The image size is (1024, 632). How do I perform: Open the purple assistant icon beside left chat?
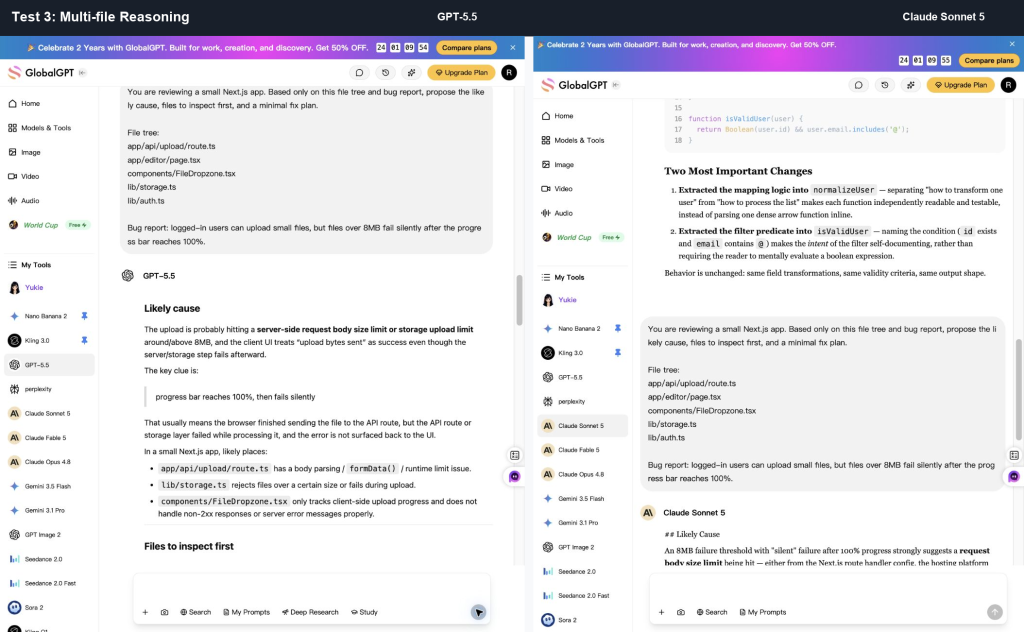[x=515, y=477]
